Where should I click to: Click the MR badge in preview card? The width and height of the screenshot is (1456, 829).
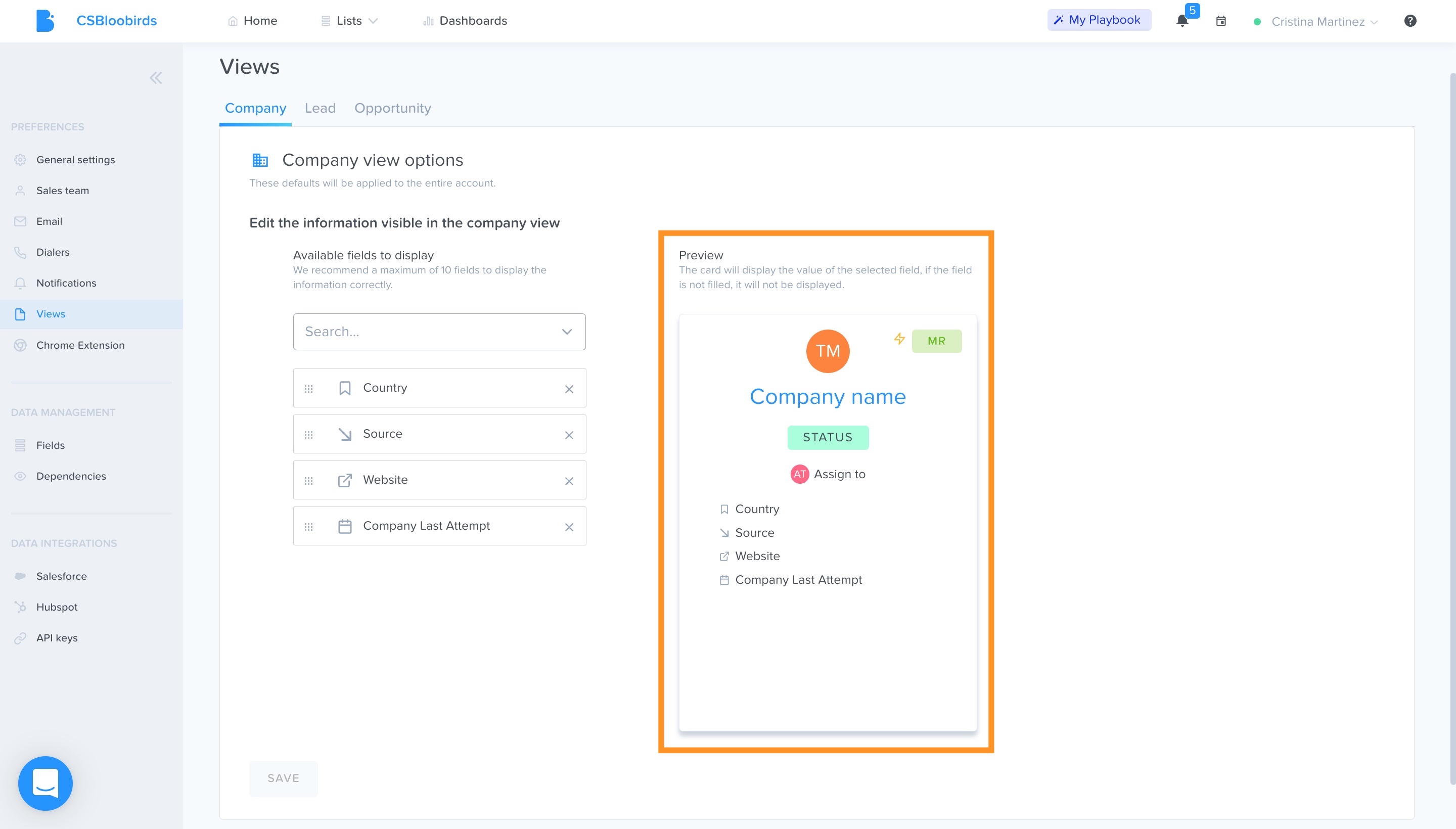click(x=936, y=341)
